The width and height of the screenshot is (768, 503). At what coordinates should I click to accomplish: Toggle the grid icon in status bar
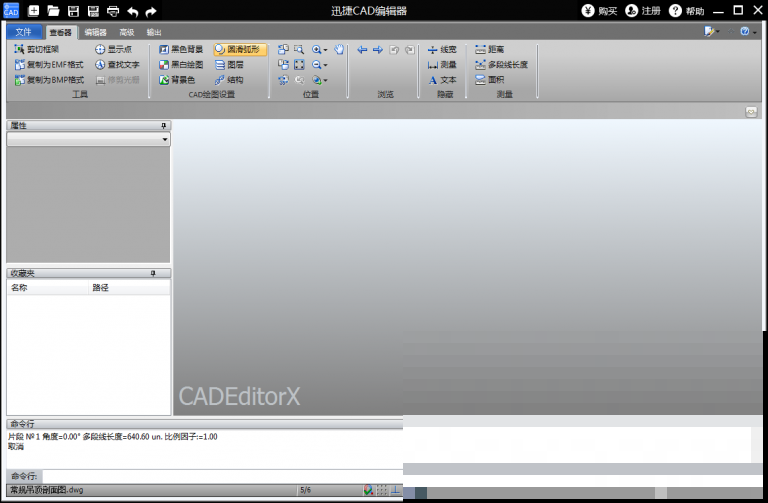click(382, 490)
